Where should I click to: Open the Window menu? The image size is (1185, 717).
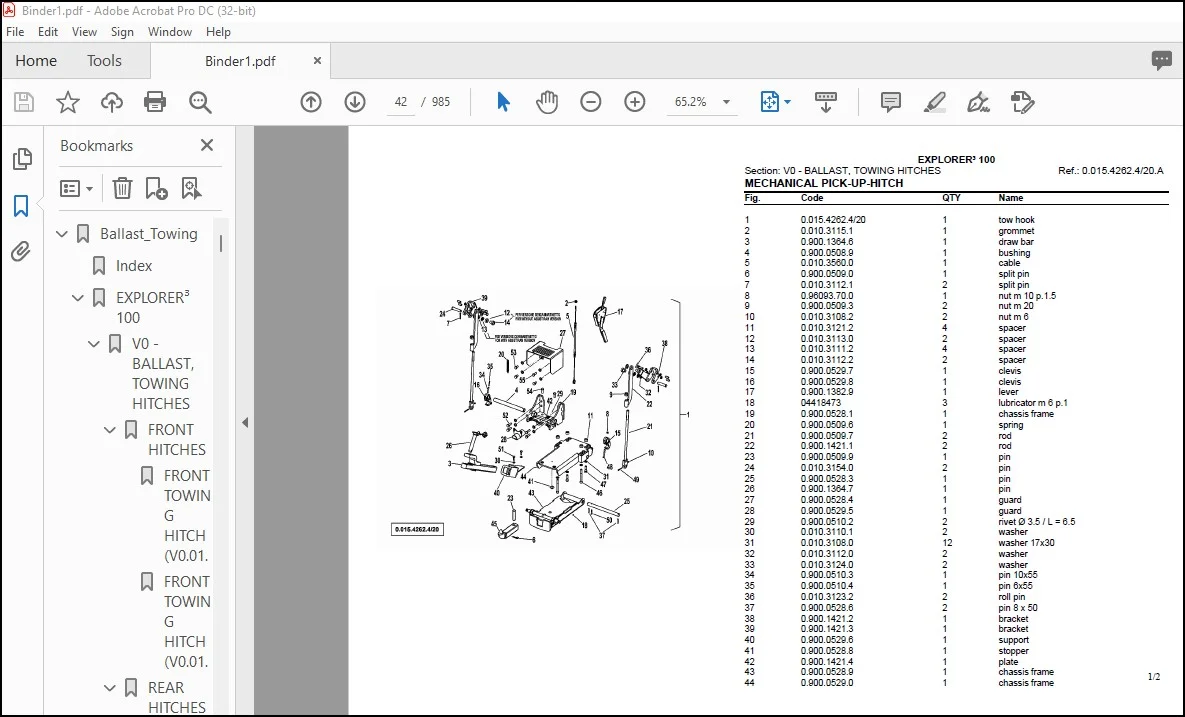(x=169, y=32)
